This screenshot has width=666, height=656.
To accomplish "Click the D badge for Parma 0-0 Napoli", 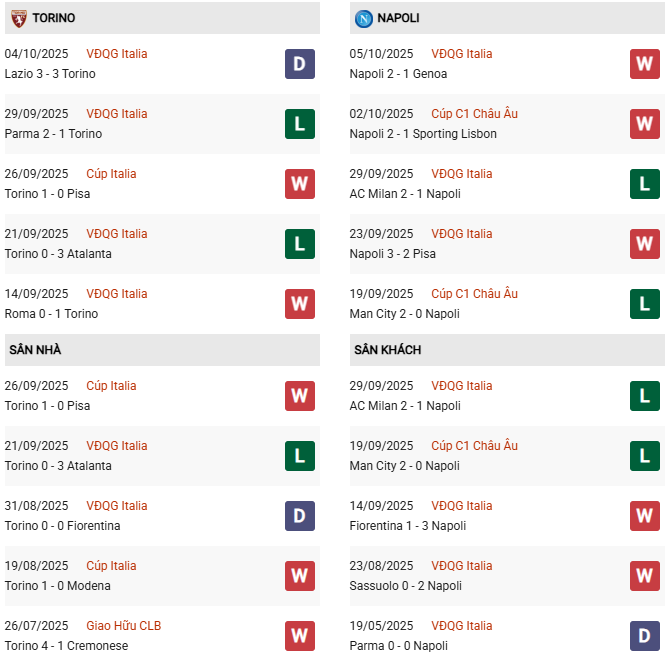I will tap(644, 636).
